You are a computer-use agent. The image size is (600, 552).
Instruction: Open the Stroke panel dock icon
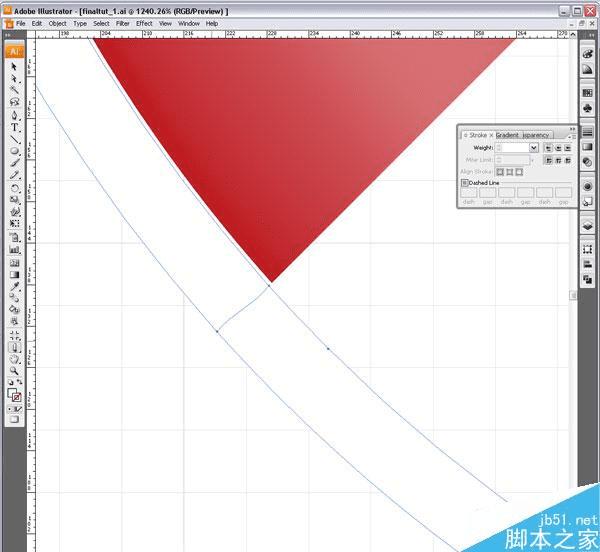(x=587, y=132)
